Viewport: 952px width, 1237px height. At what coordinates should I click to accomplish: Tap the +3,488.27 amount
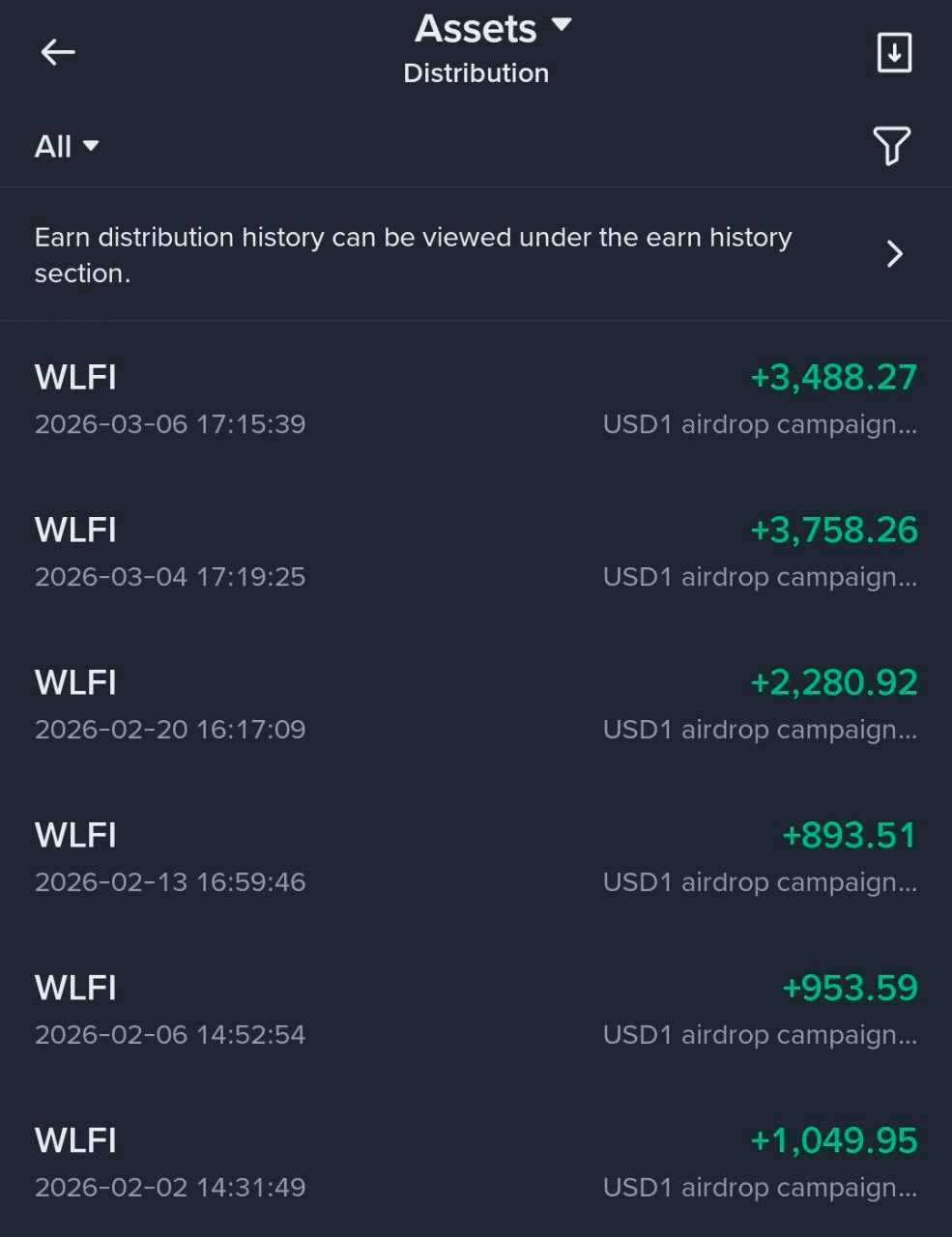pyautogui.click(x=833, y=378)
